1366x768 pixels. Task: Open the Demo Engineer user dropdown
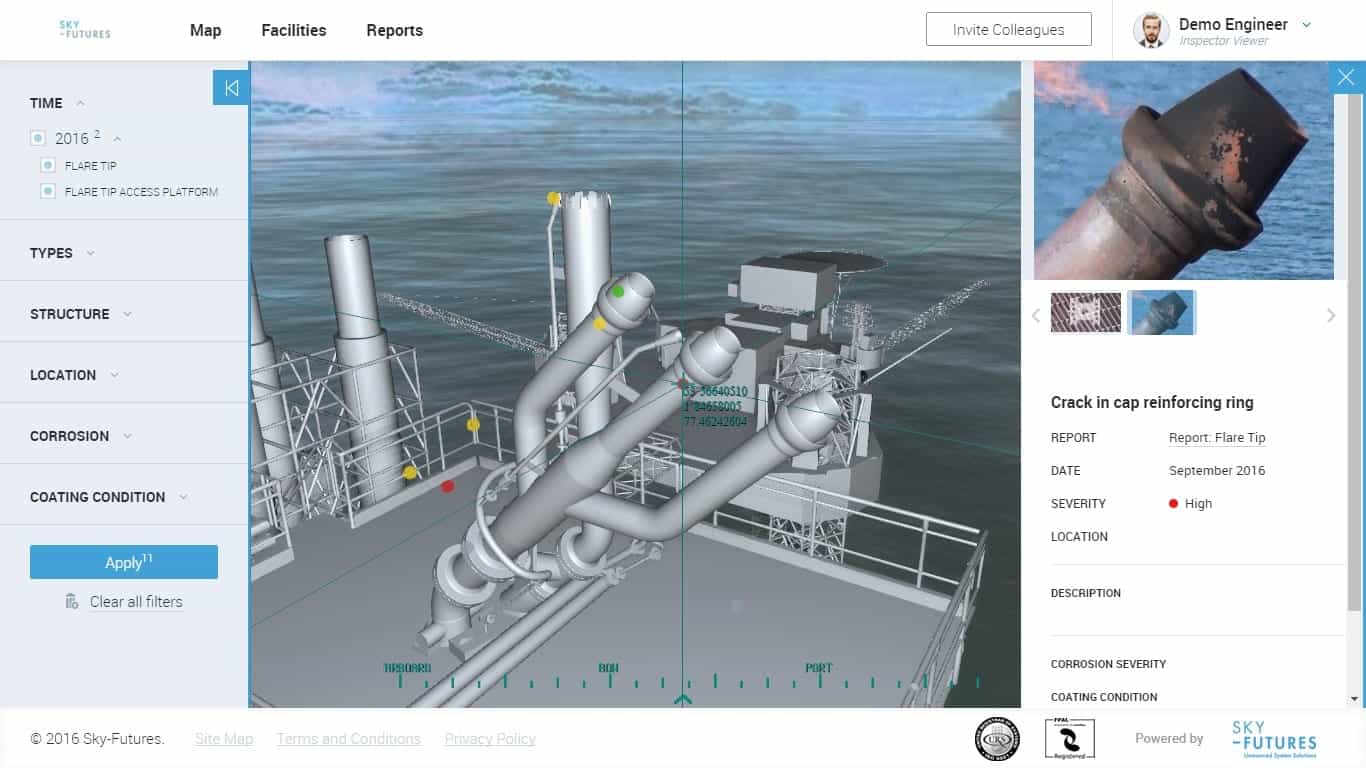(x=1306, y=25)
